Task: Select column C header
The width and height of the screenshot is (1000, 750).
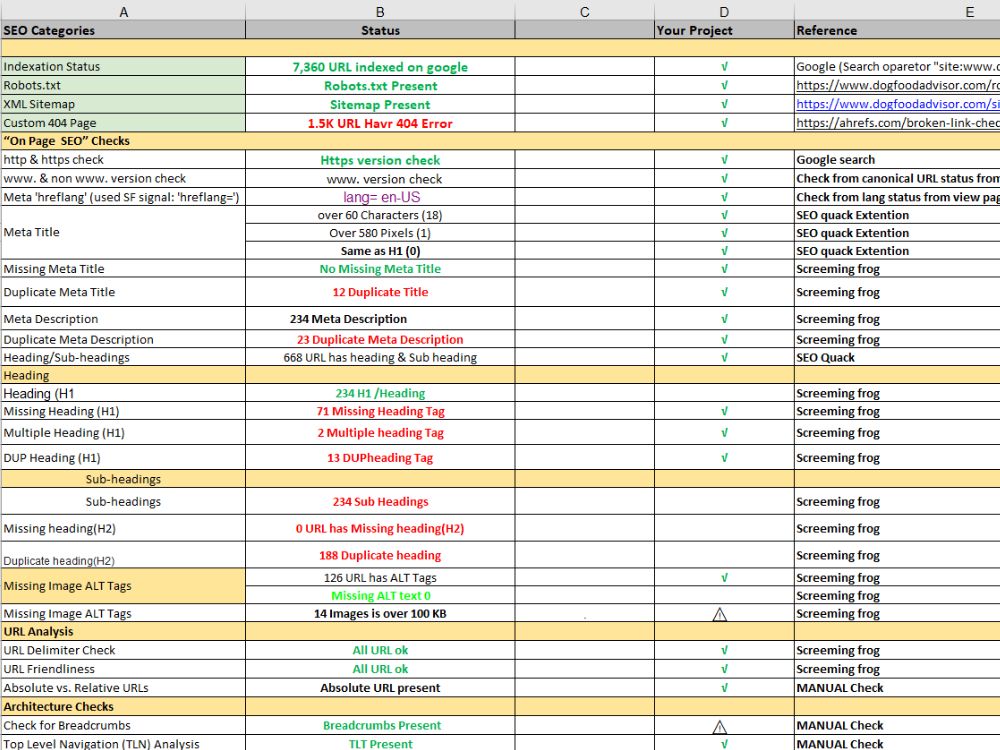Action: [584, 11]
